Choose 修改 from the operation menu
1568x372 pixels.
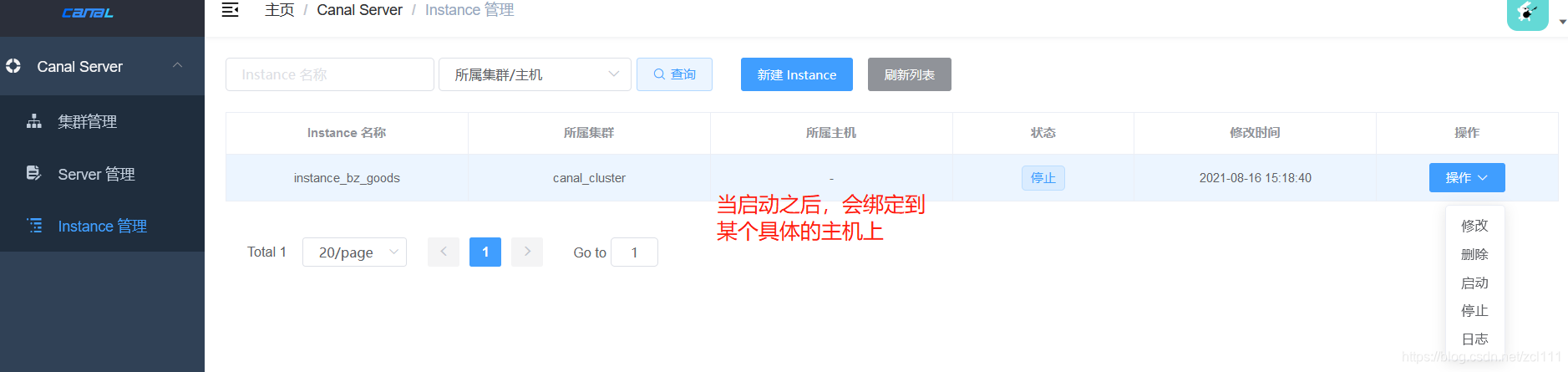click(x=1474, y=226)
